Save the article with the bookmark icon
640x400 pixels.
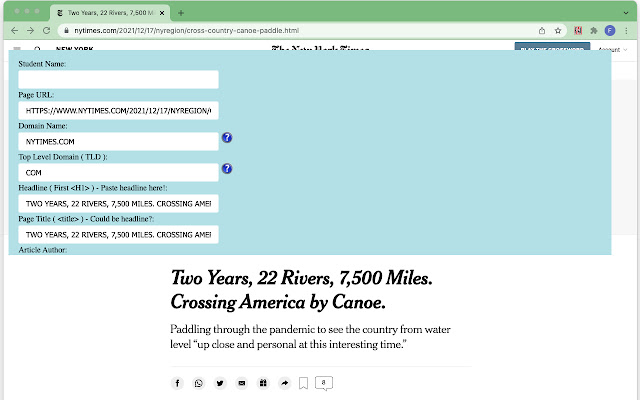coord(303,383)
